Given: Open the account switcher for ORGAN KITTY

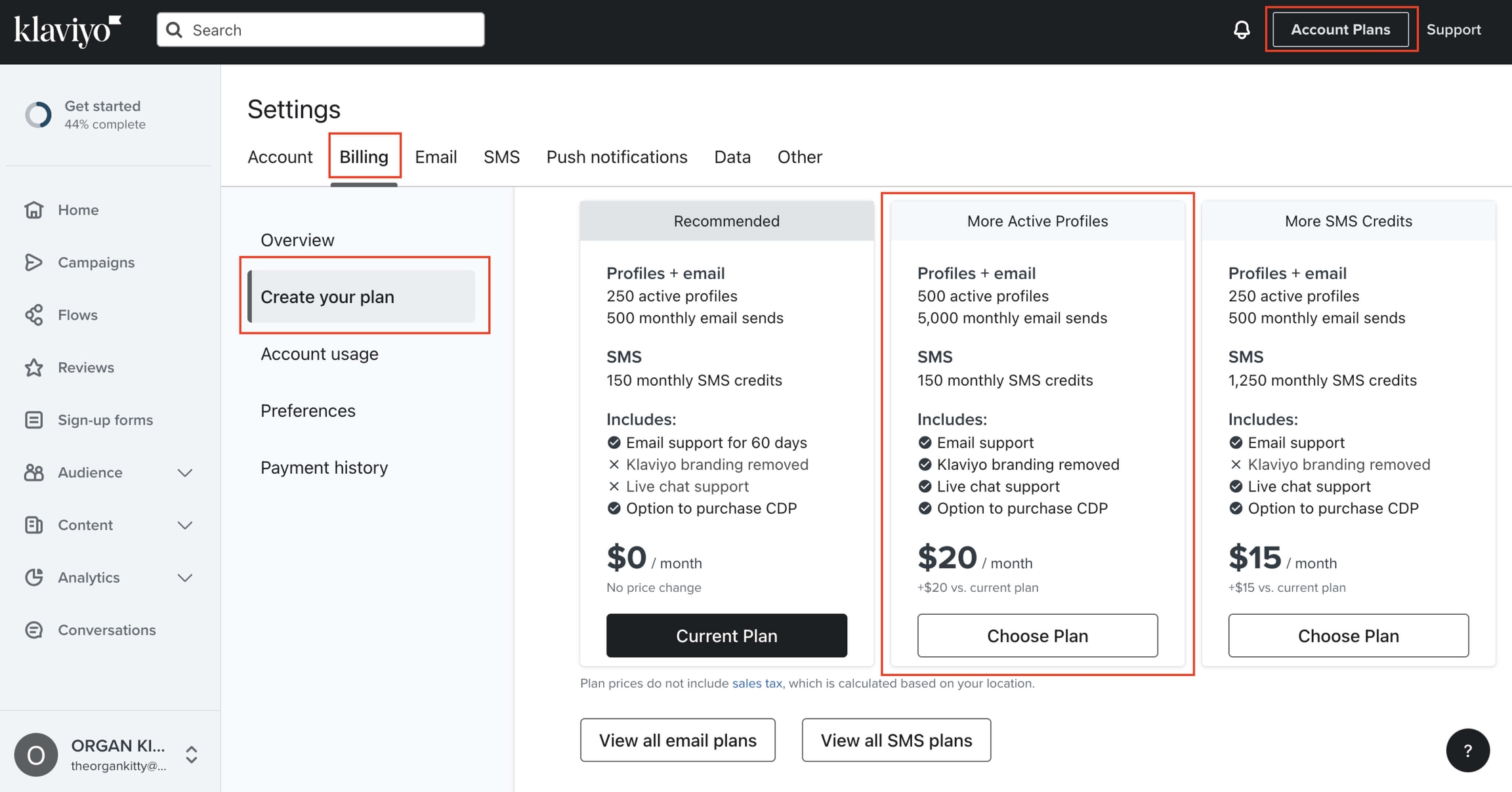Looking at the screenshot, I should point(190,755).
